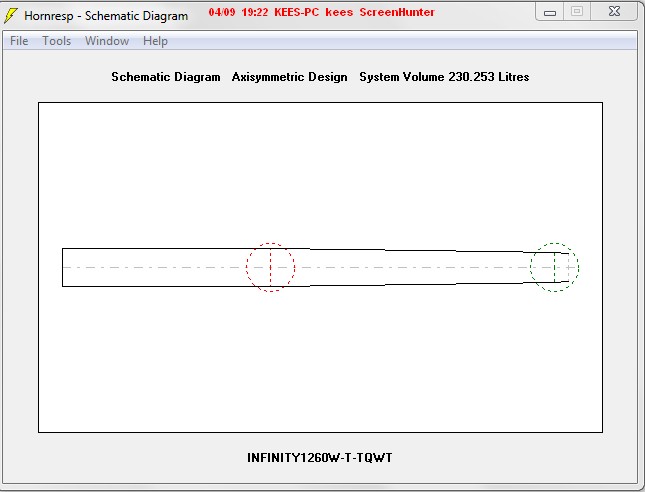Click the 'Schematic Diagram' heading text
The width and height of the screenshot is (645, 492).
pos(166,77)
